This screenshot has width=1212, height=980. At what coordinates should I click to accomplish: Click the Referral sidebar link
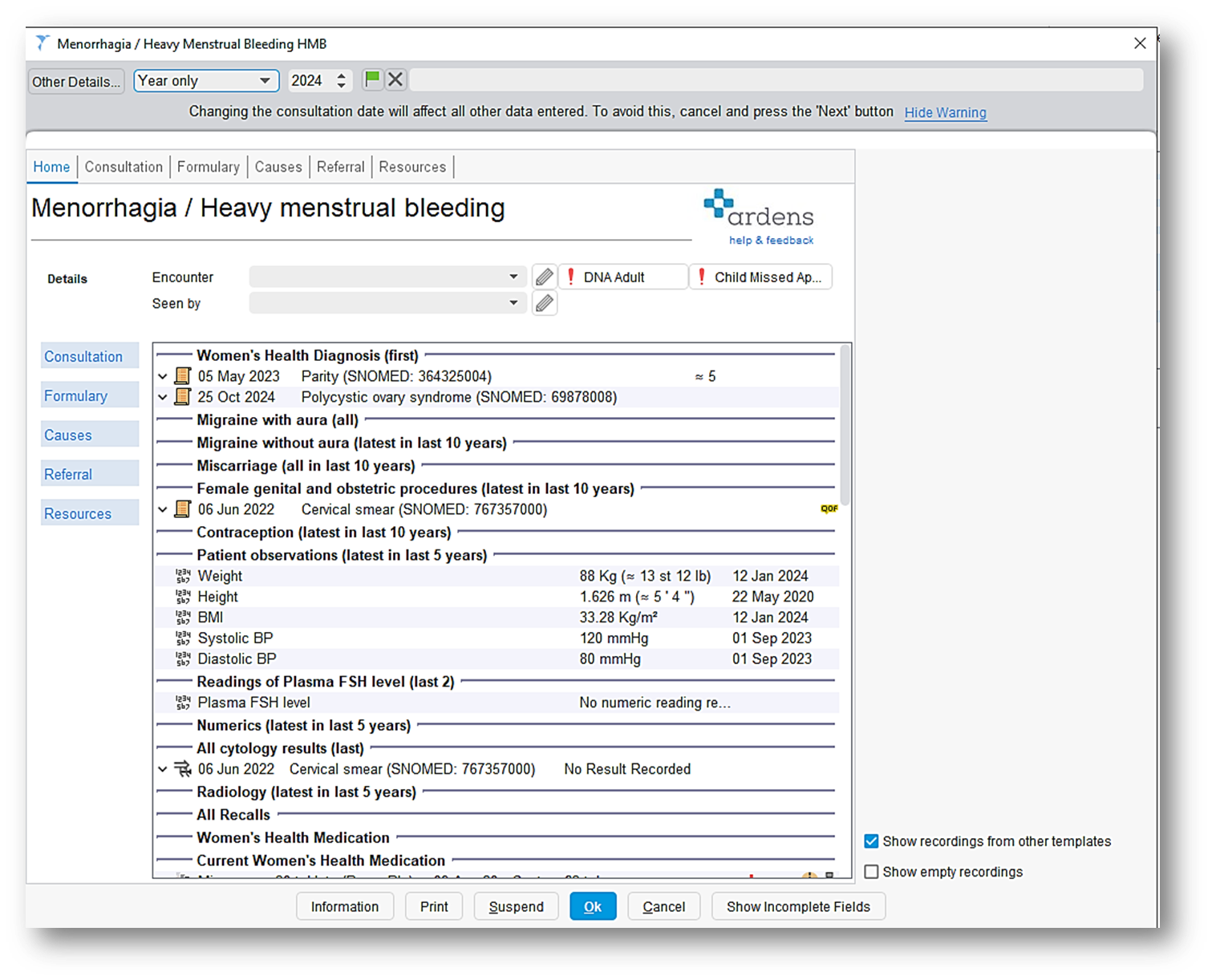(x=90, y=474)
